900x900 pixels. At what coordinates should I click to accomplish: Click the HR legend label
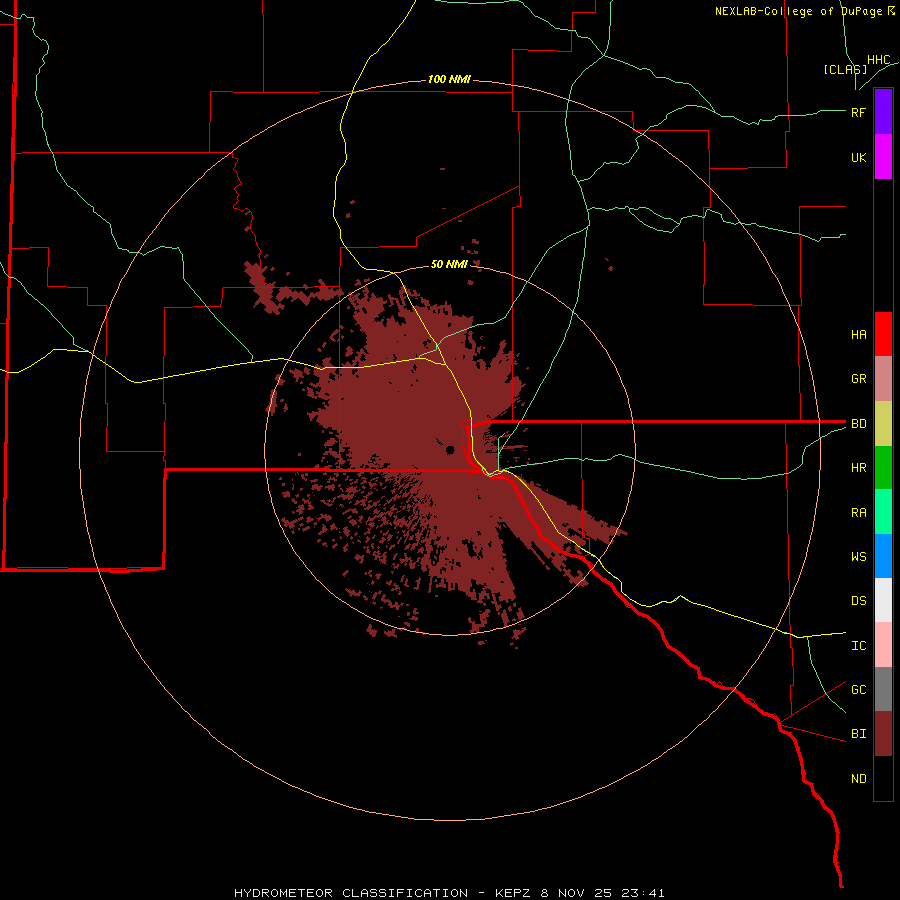point(858,468)
